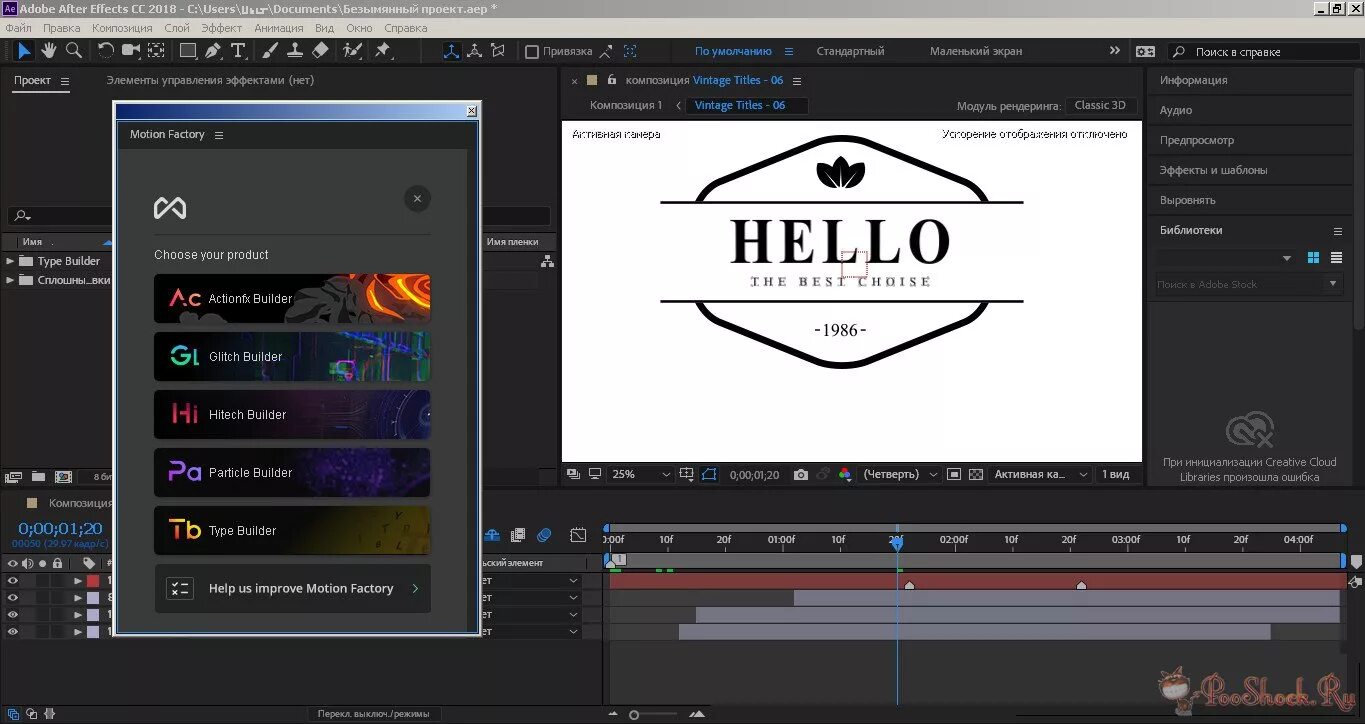Open Actionfx Builder in Motion Factory

(x=292, y=298)
